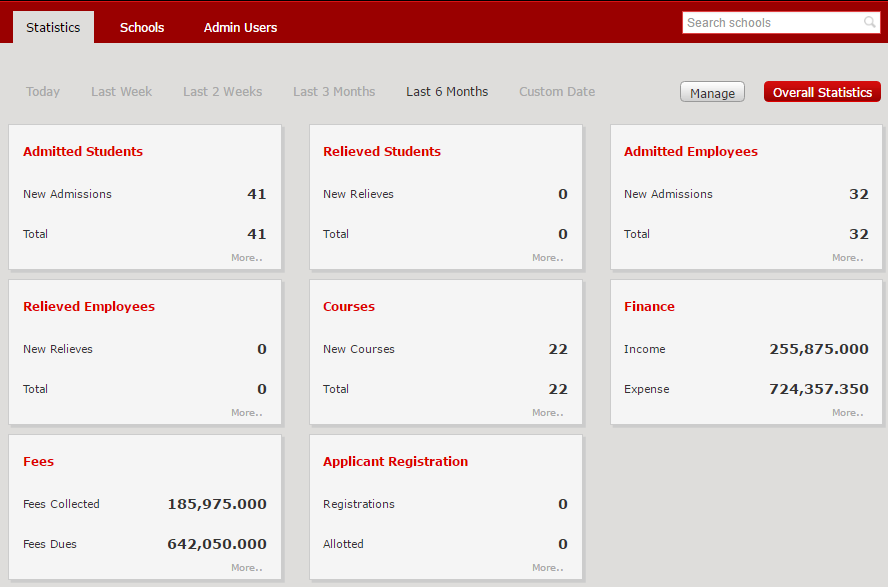The height and width of the screenshot is (587, 888).
Task: View More for Admitted Employees
Action: click(x=847, y=257)
